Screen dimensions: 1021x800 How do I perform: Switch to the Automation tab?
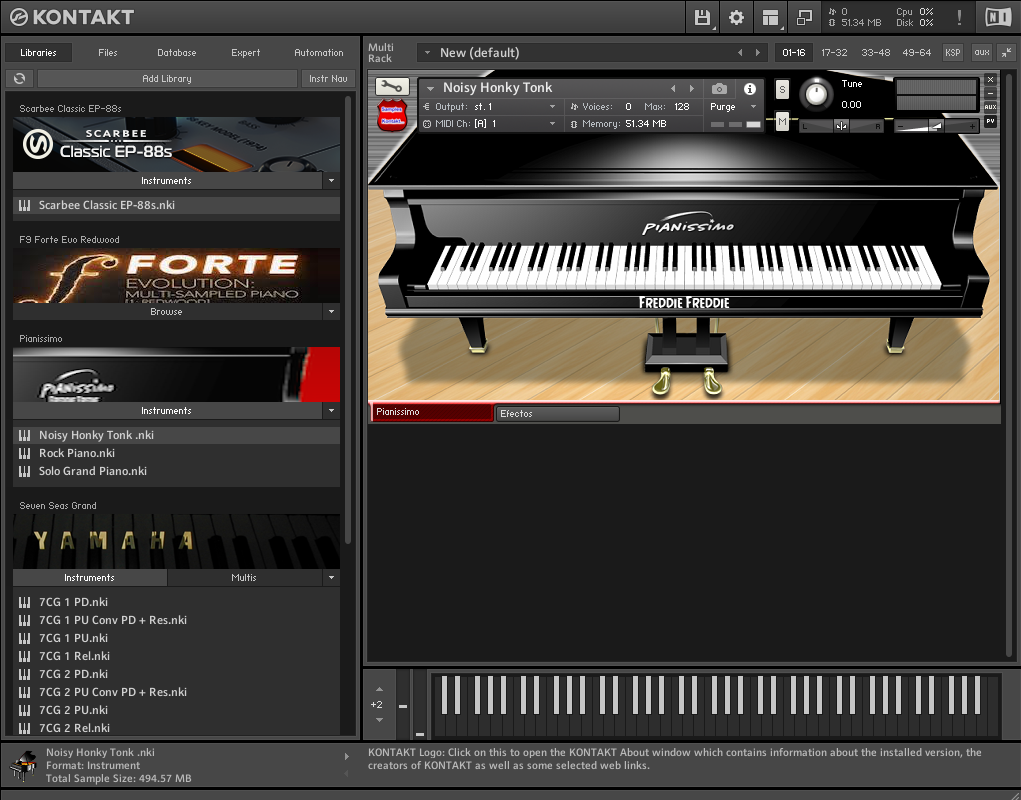point(318,53)
